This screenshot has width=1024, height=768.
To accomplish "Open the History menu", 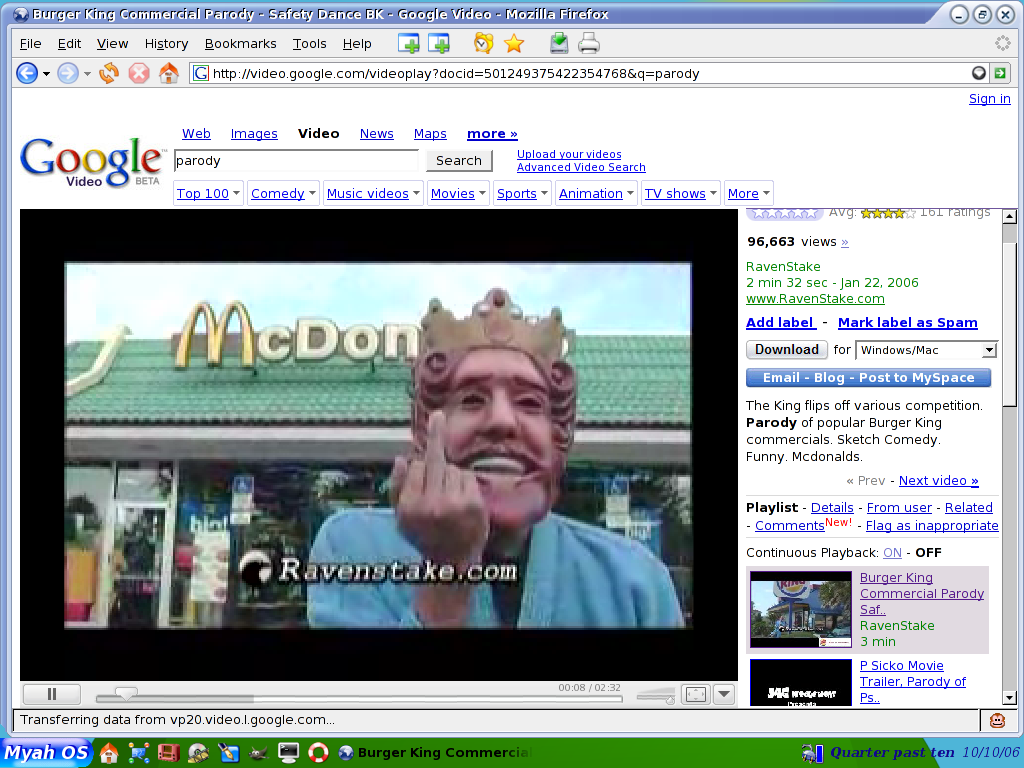I will (x=167, y=44).
